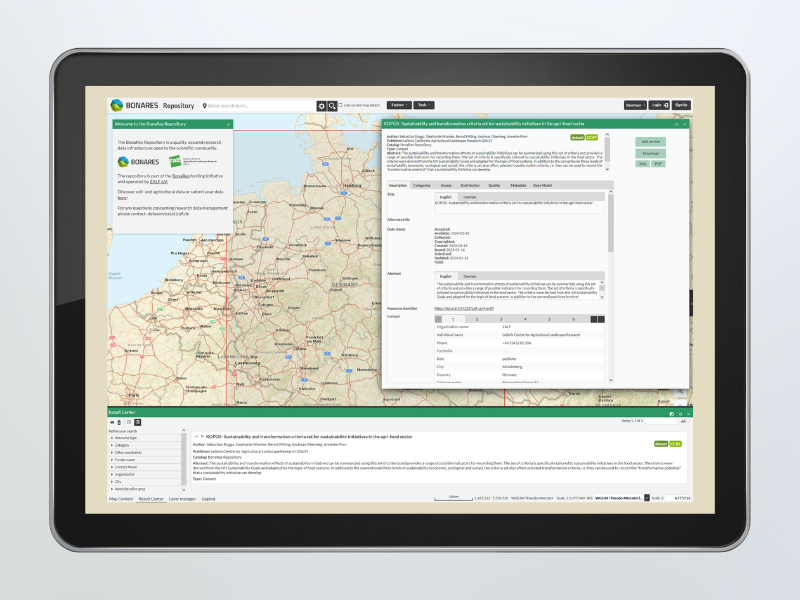Expand the 'Contact Name' filter
Viewport: 800px width, 600px height.
(x=145, y=467)
